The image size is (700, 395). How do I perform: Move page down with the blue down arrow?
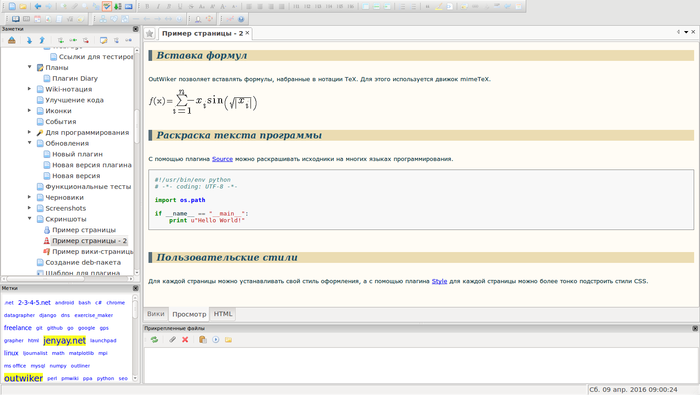(29, 40)
